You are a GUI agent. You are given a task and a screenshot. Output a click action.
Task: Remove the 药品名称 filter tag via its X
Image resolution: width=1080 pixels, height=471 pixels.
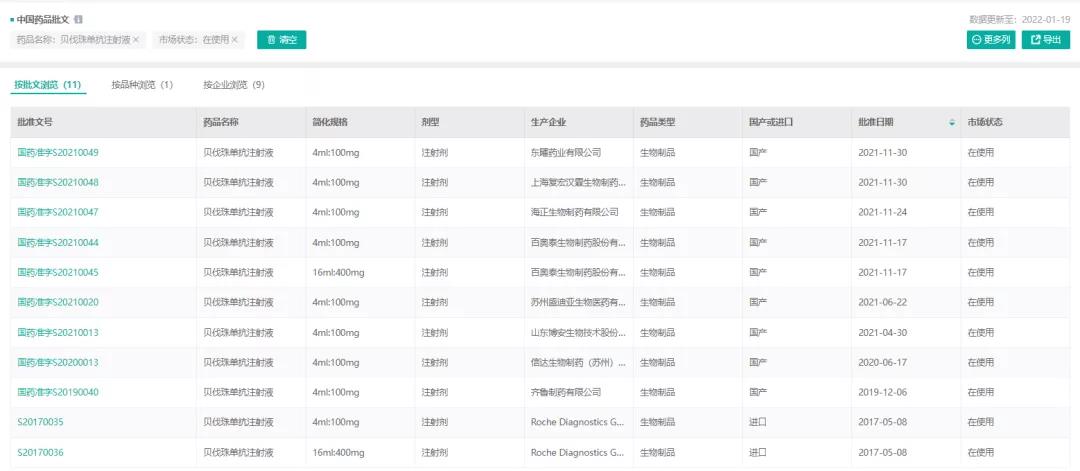pos(136,40)
